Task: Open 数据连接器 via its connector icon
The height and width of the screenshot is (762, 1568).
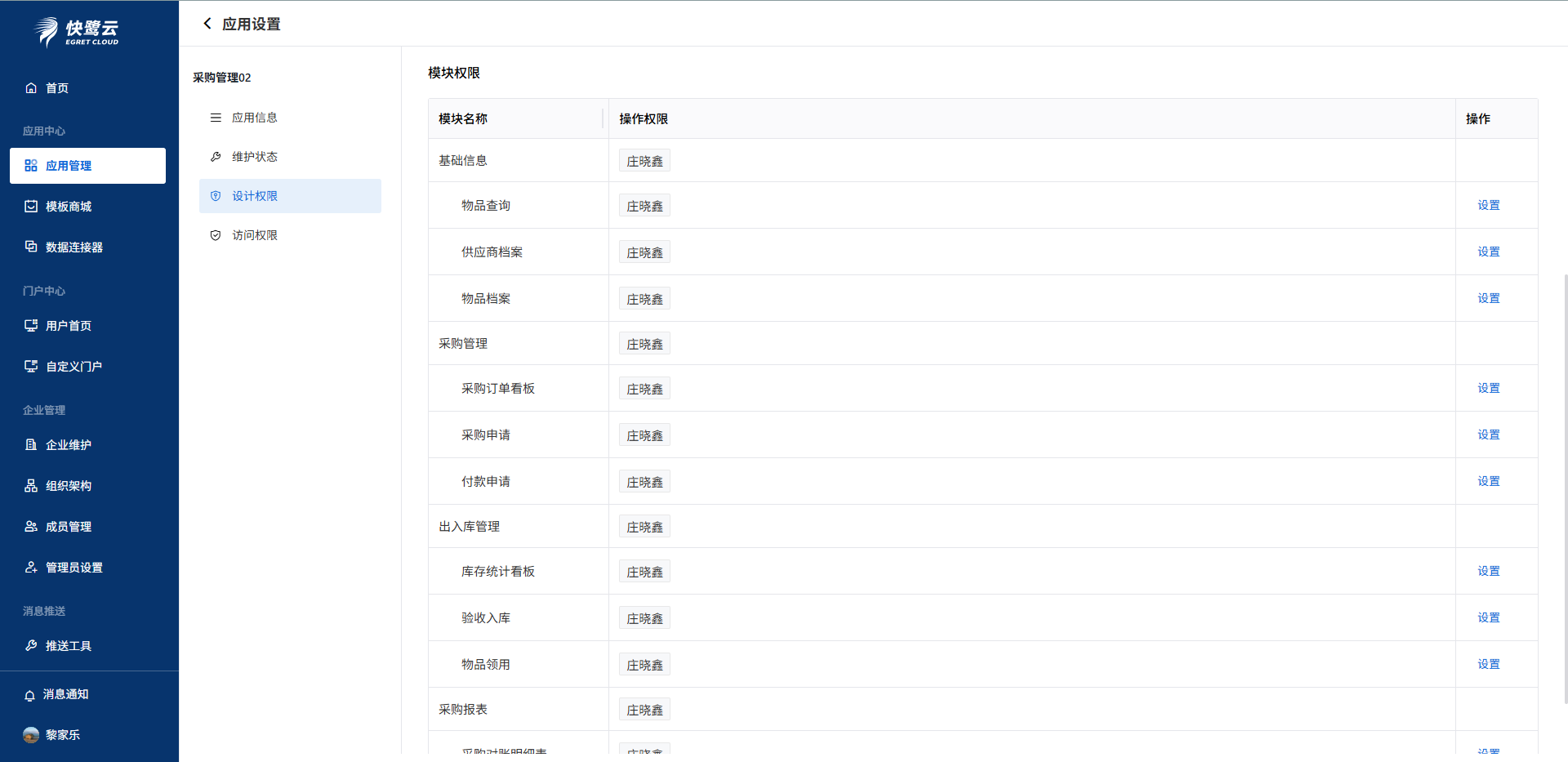Action: click(31, 247)
